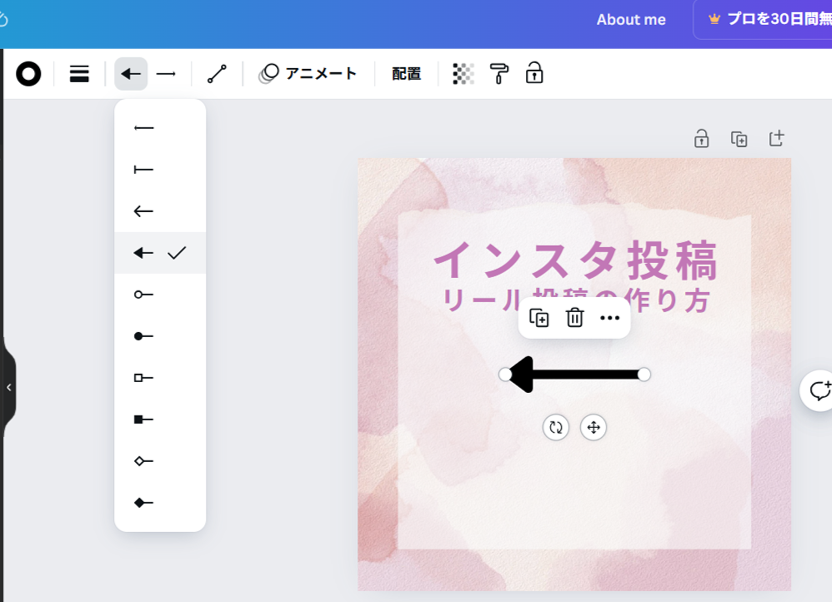Open the line style thickness menu
The image size is (832, 602).
click(x=79, y=74)
